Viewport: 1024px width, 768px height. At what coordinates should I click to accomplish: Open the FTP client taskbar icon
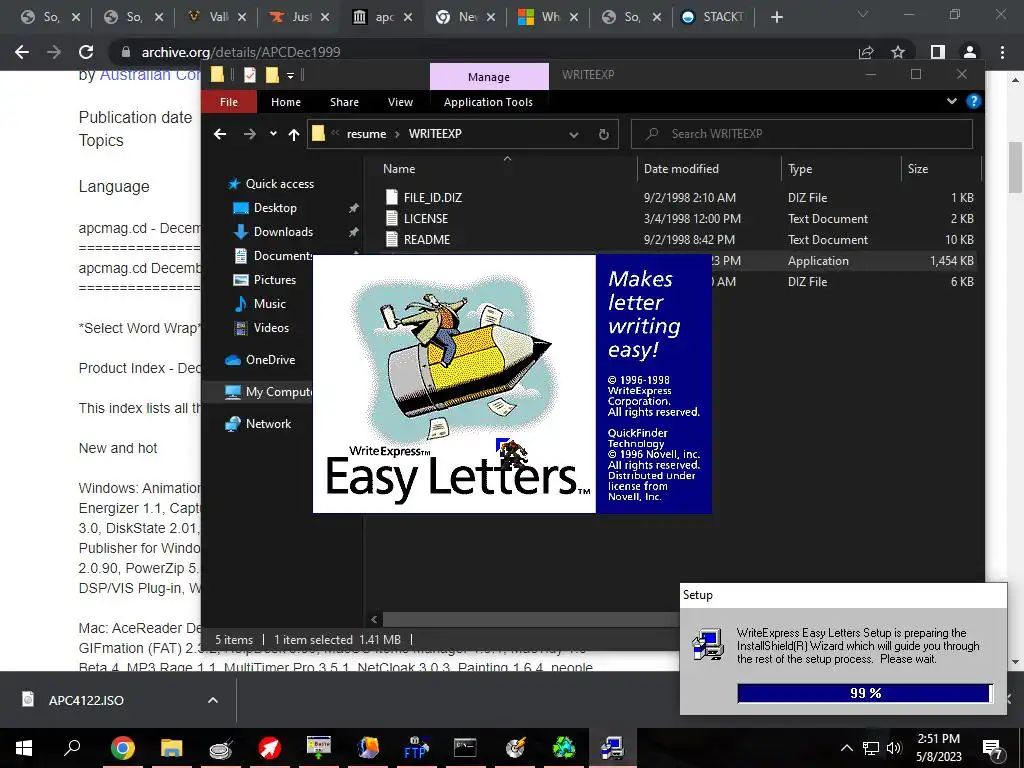tap(415, 748)
